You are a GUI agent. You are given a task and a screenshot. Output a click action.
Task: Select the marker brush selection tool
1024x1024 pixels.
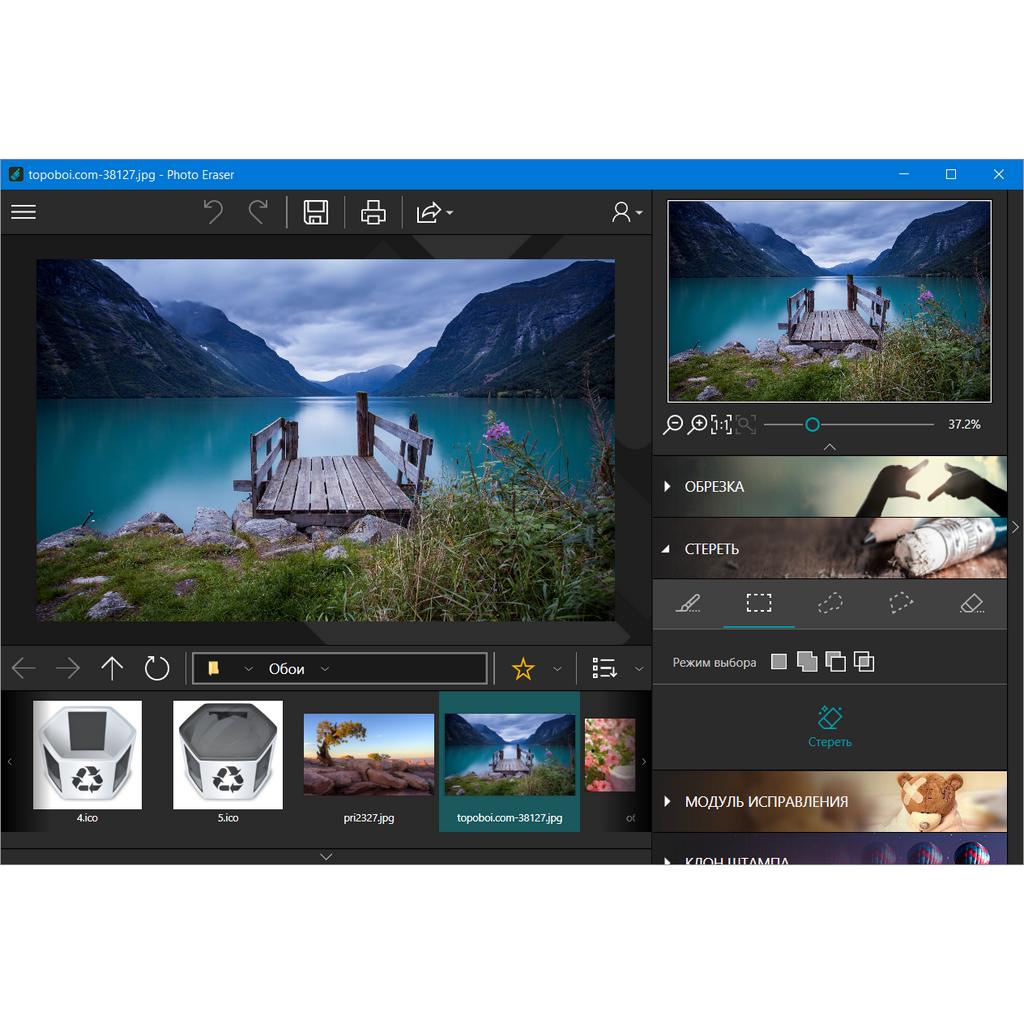(x=688, y=603)
